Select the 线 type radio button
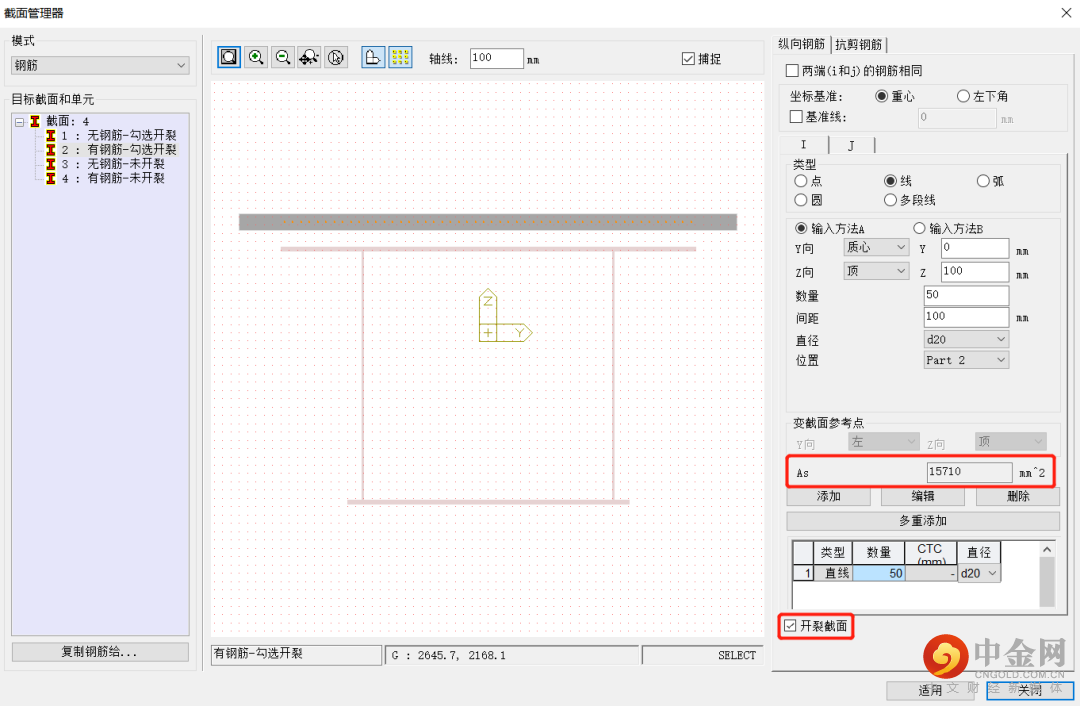 tap(891, 180)
